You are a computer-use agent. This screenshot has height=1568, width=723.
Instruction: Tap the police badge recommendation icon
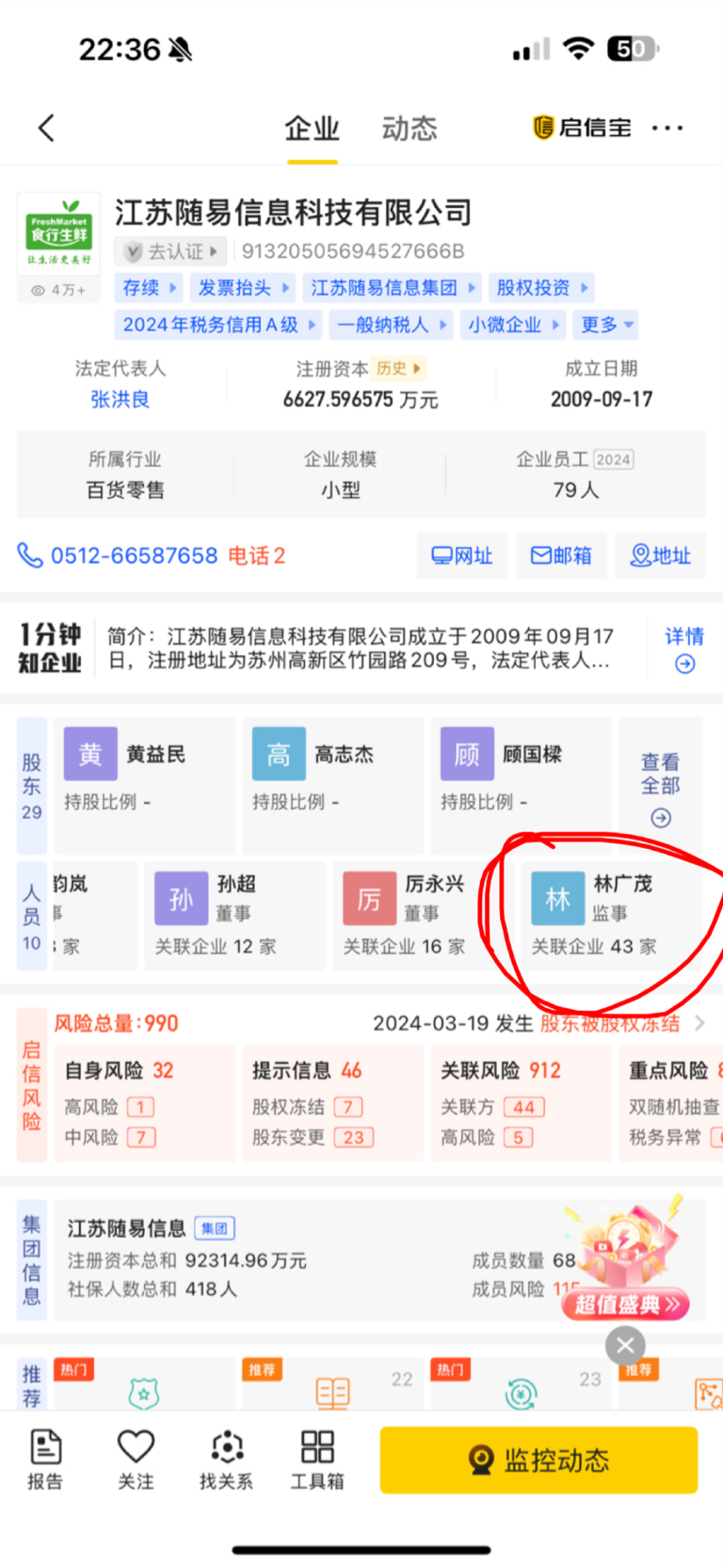point(144,1393)
